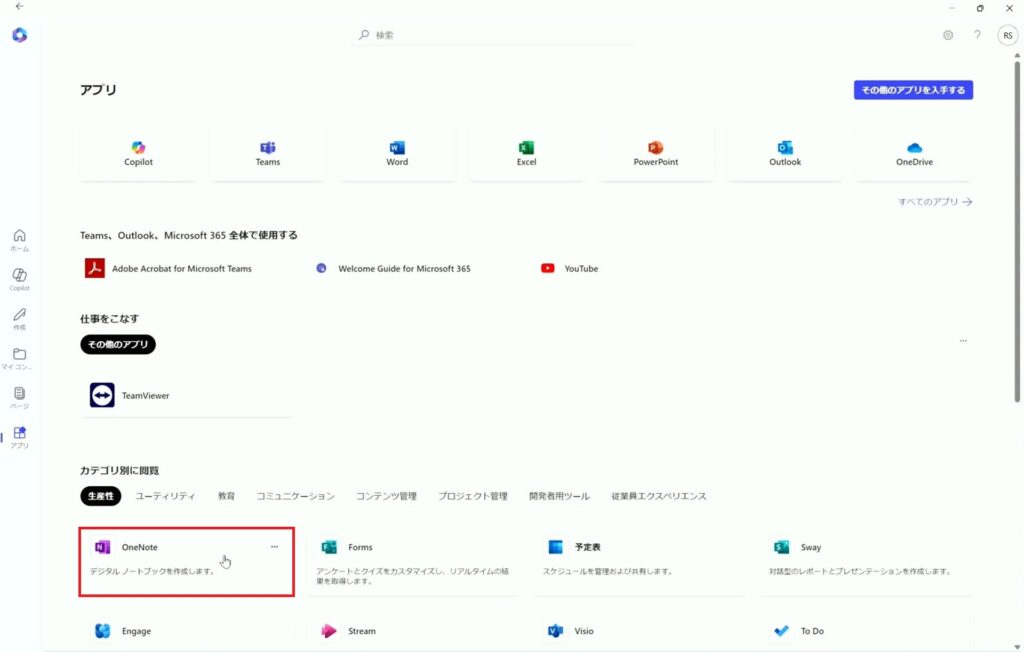This screenshot has width=1024, height=652.
Task: Click the help question mark icon
Action: click(x=977, y=35)
